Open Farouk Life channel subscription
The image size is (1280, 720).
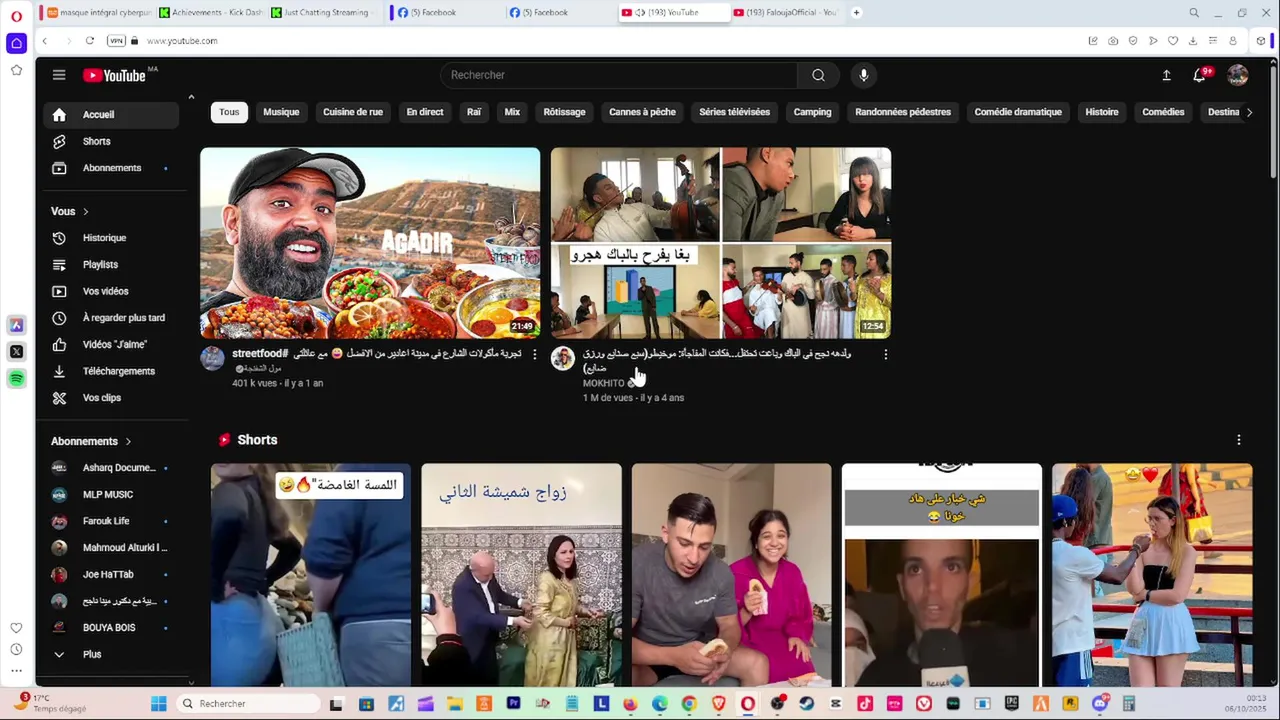click(x=112, y=521)
